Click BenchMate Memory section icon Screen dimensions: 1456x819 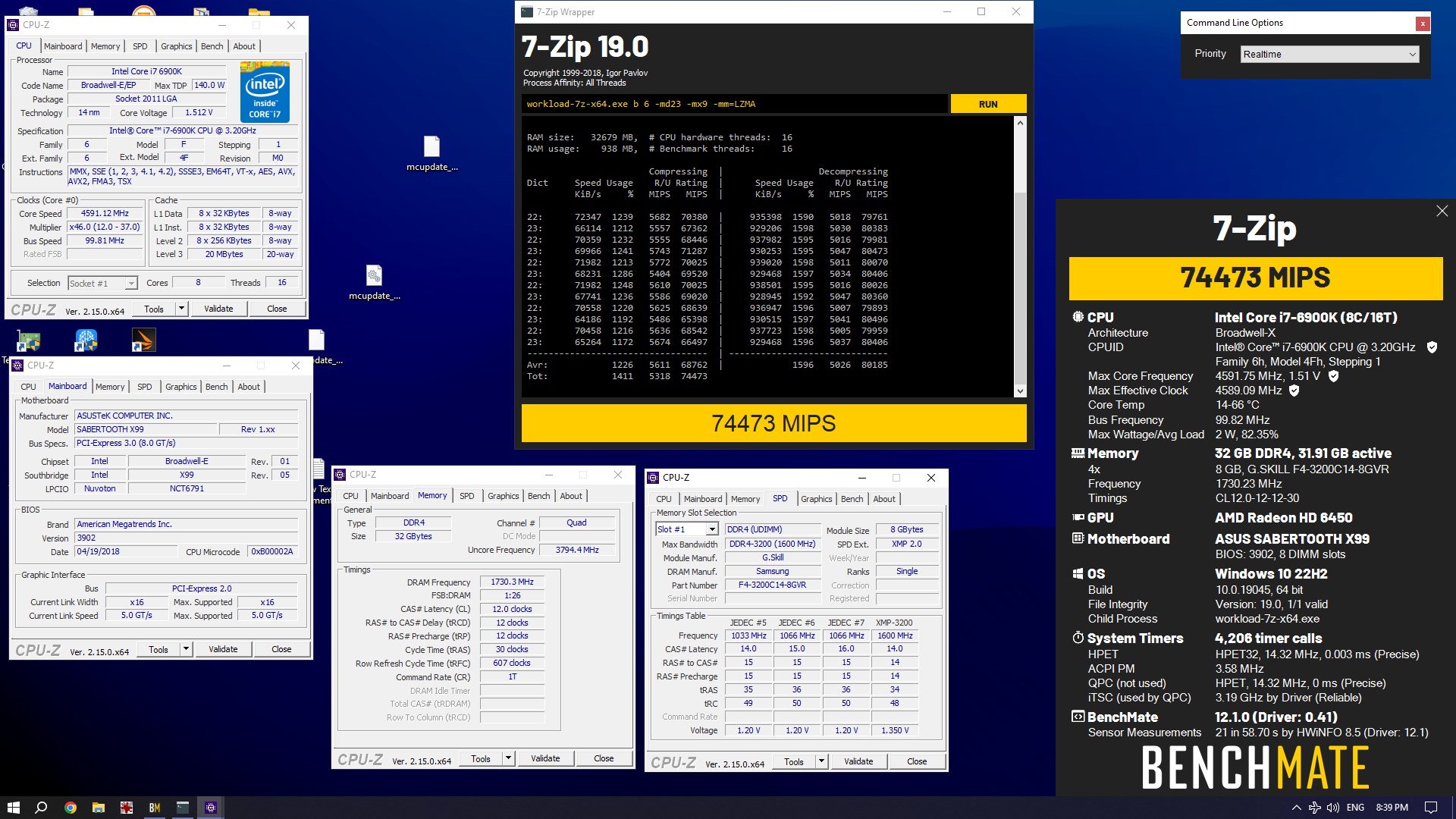[x=1078, y=453]
